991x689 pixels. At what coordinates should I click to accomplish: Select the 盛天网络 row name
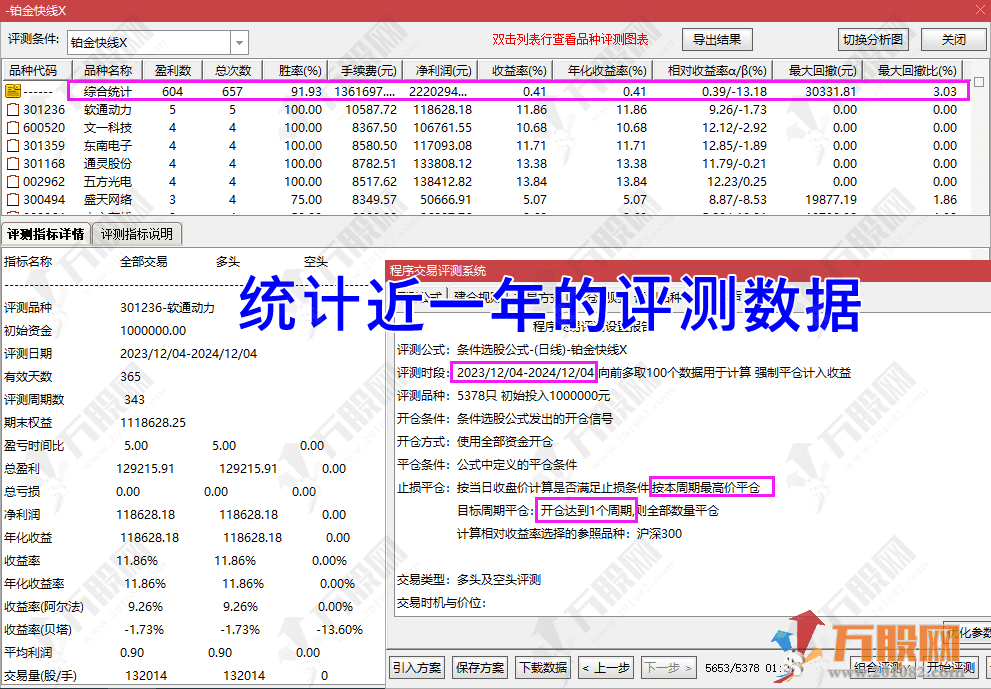[108, 200]
